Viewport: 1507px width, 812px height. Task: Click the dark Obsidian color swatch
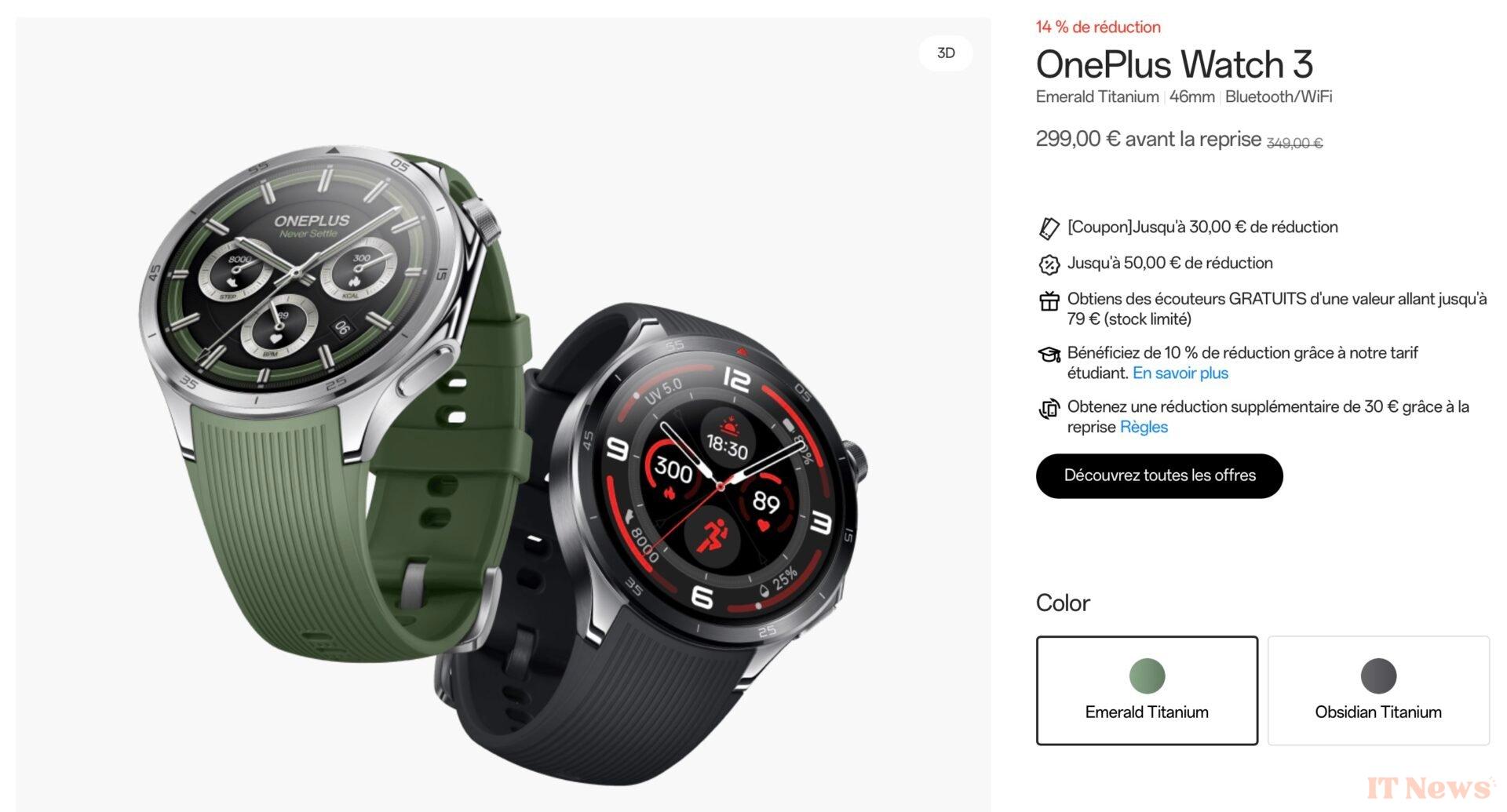1378,675
